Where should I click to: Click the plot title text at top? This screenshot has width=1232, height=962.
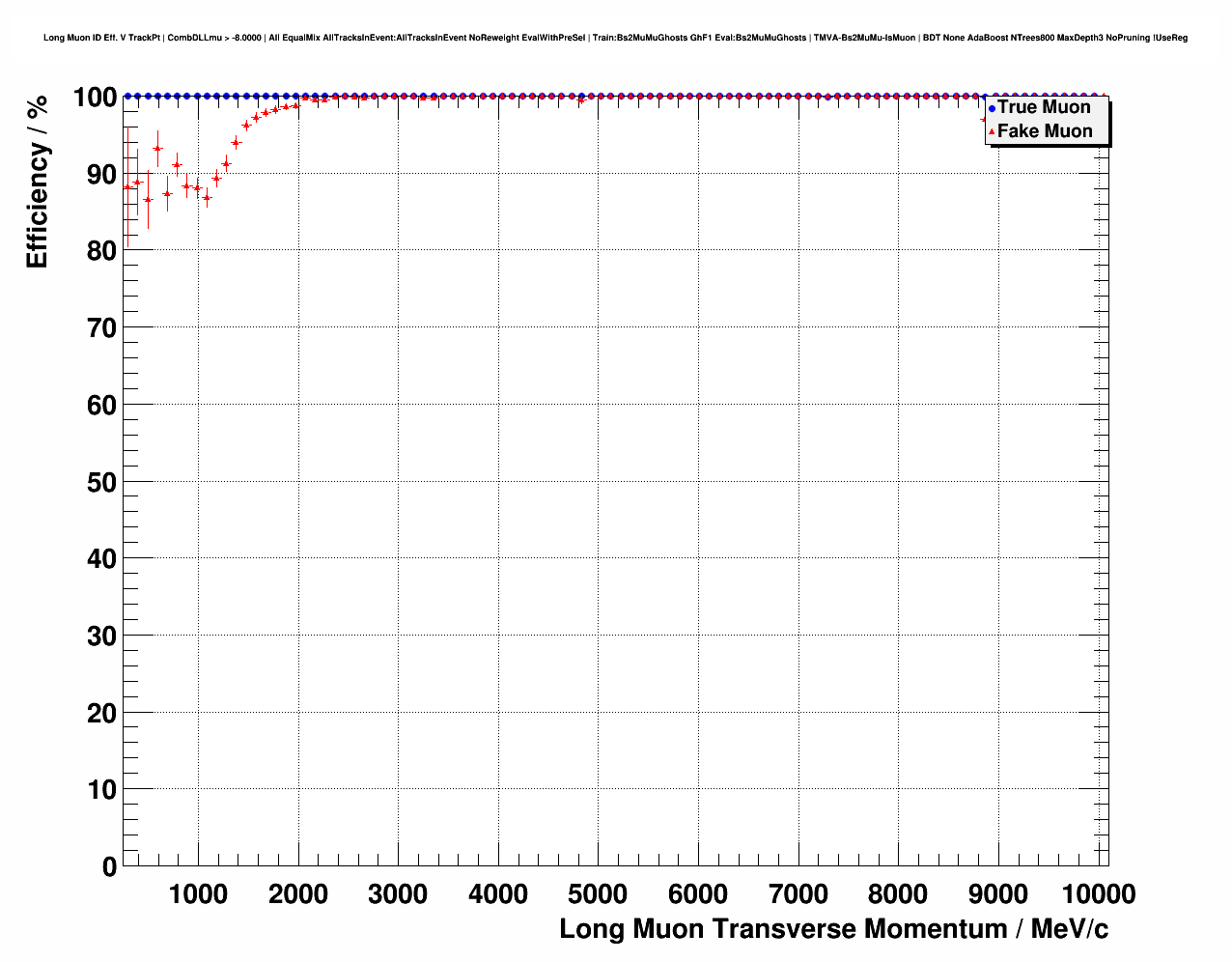point(615,38)
